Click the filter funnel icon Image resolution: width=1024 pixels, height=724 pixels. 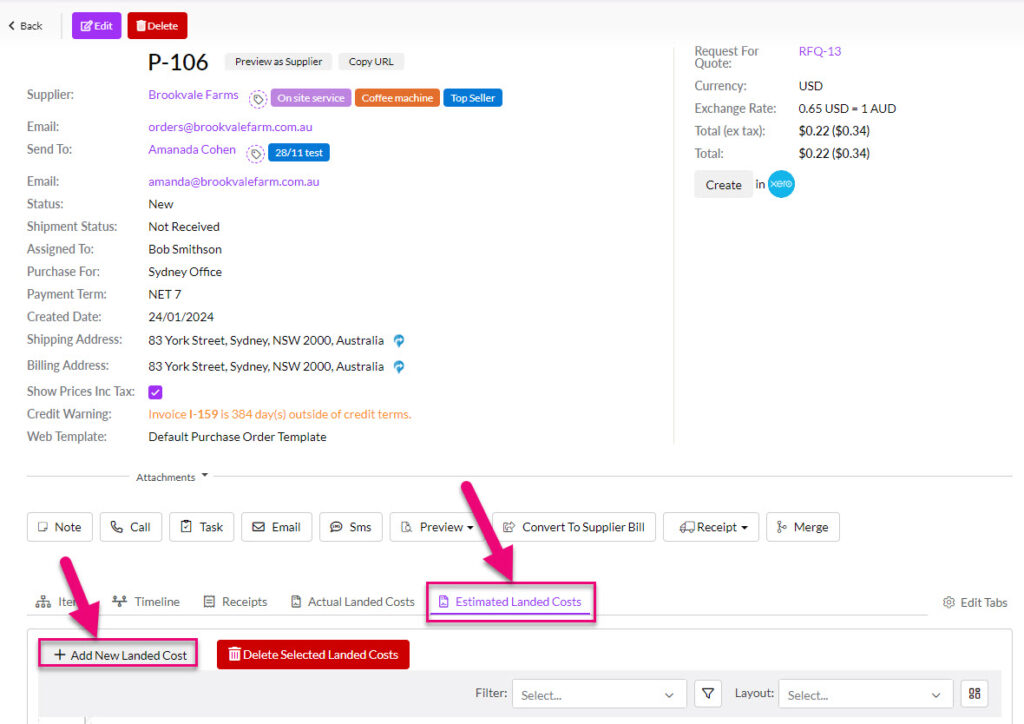point(707,693)
